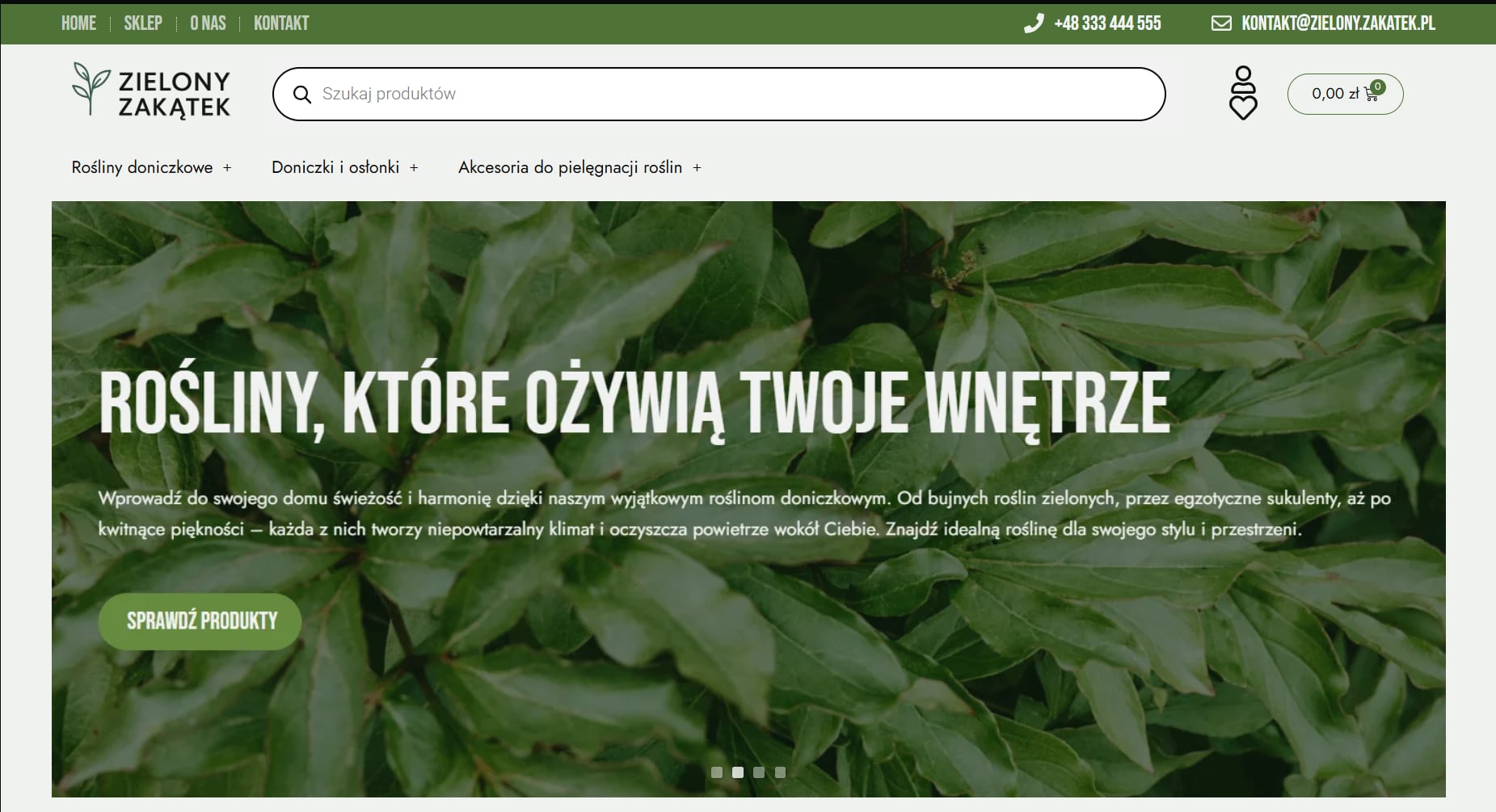Click the kontakt@zielony.zakatek.pl email link

[1338, 23]
